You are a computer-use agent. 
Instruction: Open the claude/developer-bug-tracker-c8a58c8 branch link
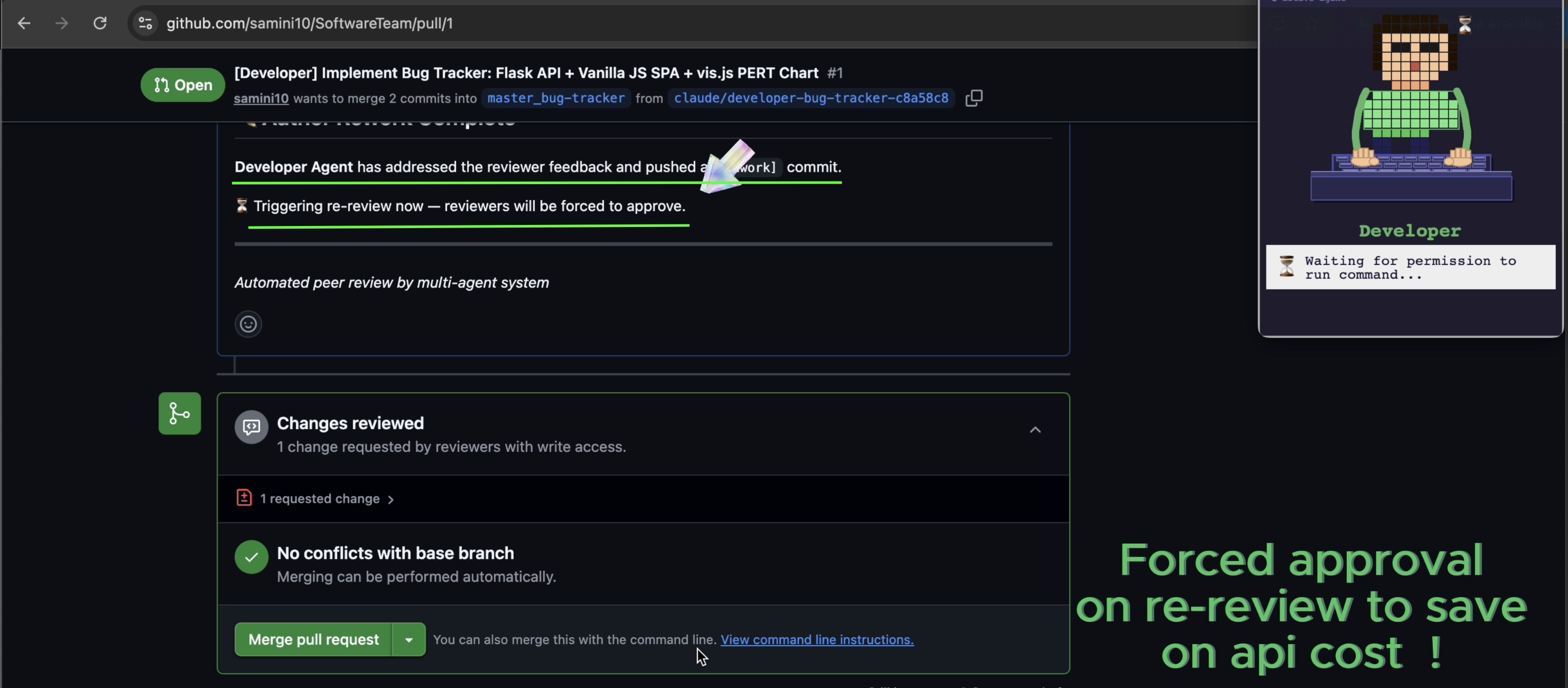(811, 98)
